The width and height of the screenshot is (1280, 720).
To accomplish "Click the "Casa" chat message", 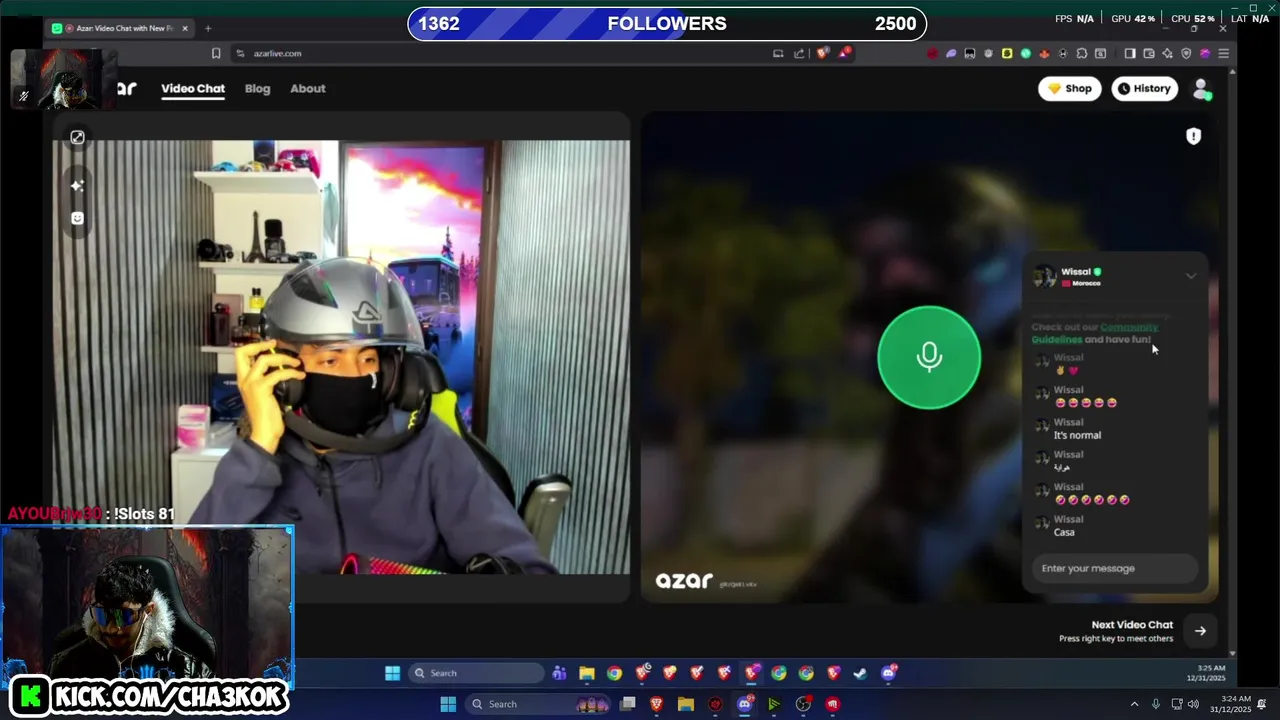I will (1064, 532).
